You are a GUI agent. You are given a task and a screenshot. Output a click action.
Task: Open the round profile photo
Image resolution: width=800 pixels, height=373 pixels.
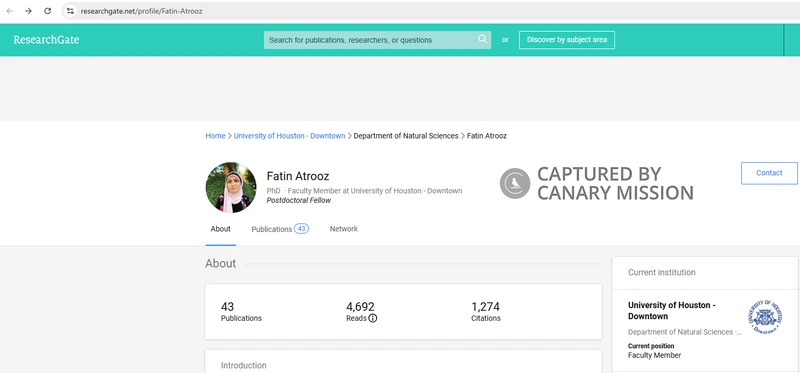click(x=231, y=187)
